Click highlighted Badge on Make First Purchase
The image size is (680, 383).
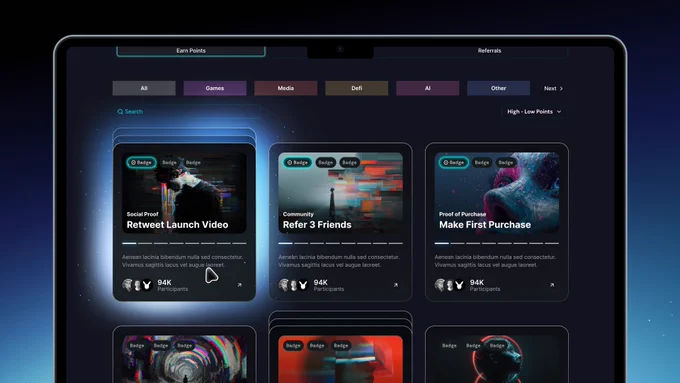454,163
